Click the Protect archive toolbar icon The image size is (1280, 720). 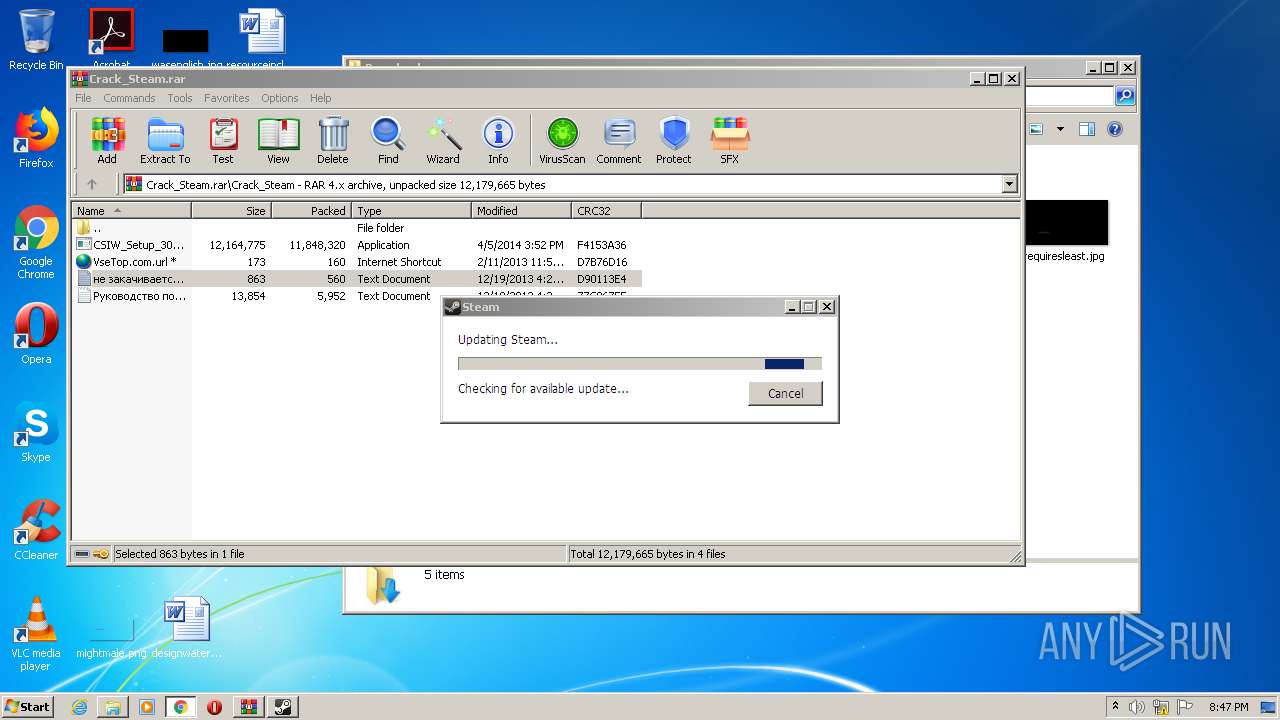[674, 140]
